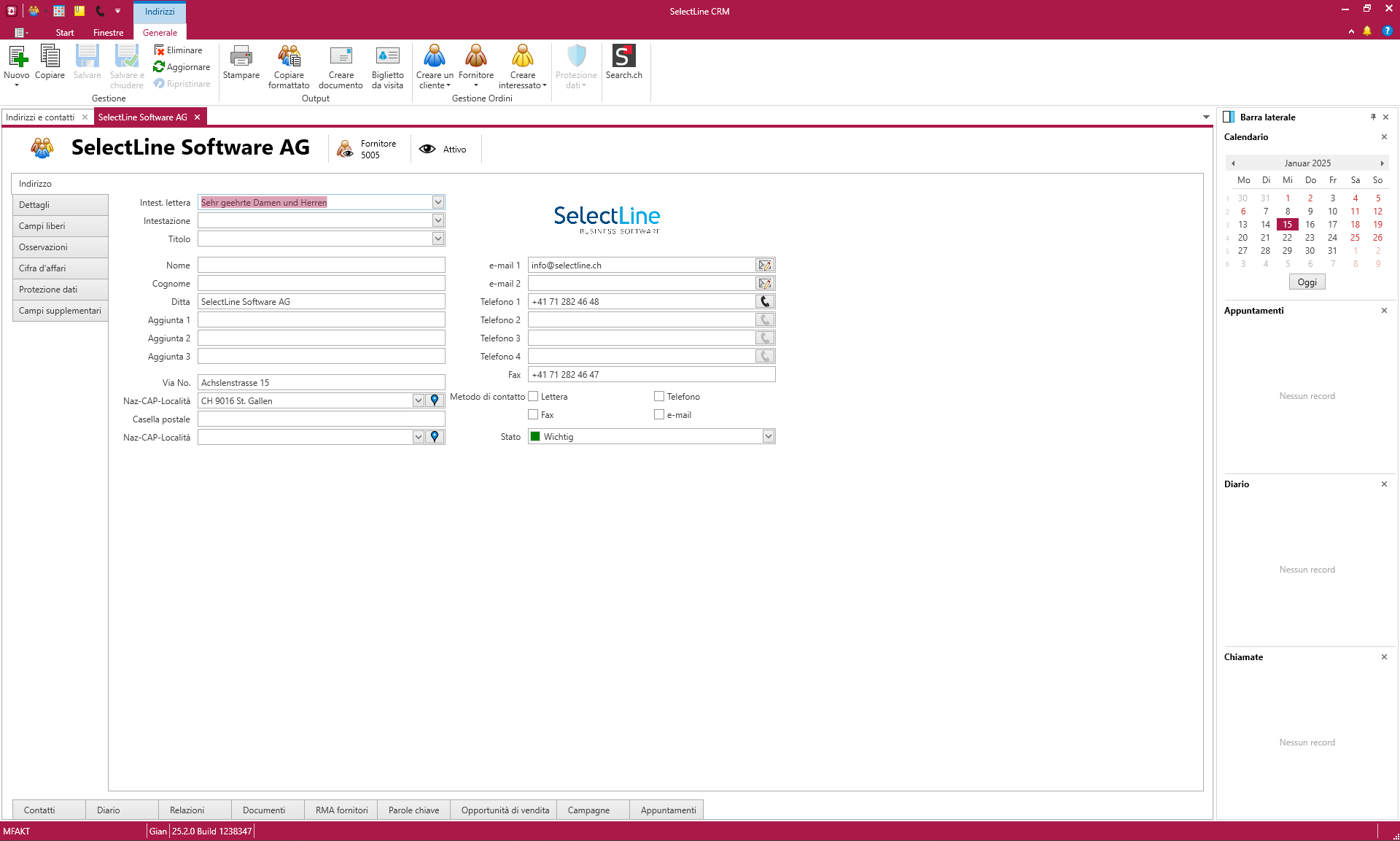This screenshot has width=1400, height=841.
Task: Click map pin of second Naz-CAP-Località
Action: coord(435,437)
